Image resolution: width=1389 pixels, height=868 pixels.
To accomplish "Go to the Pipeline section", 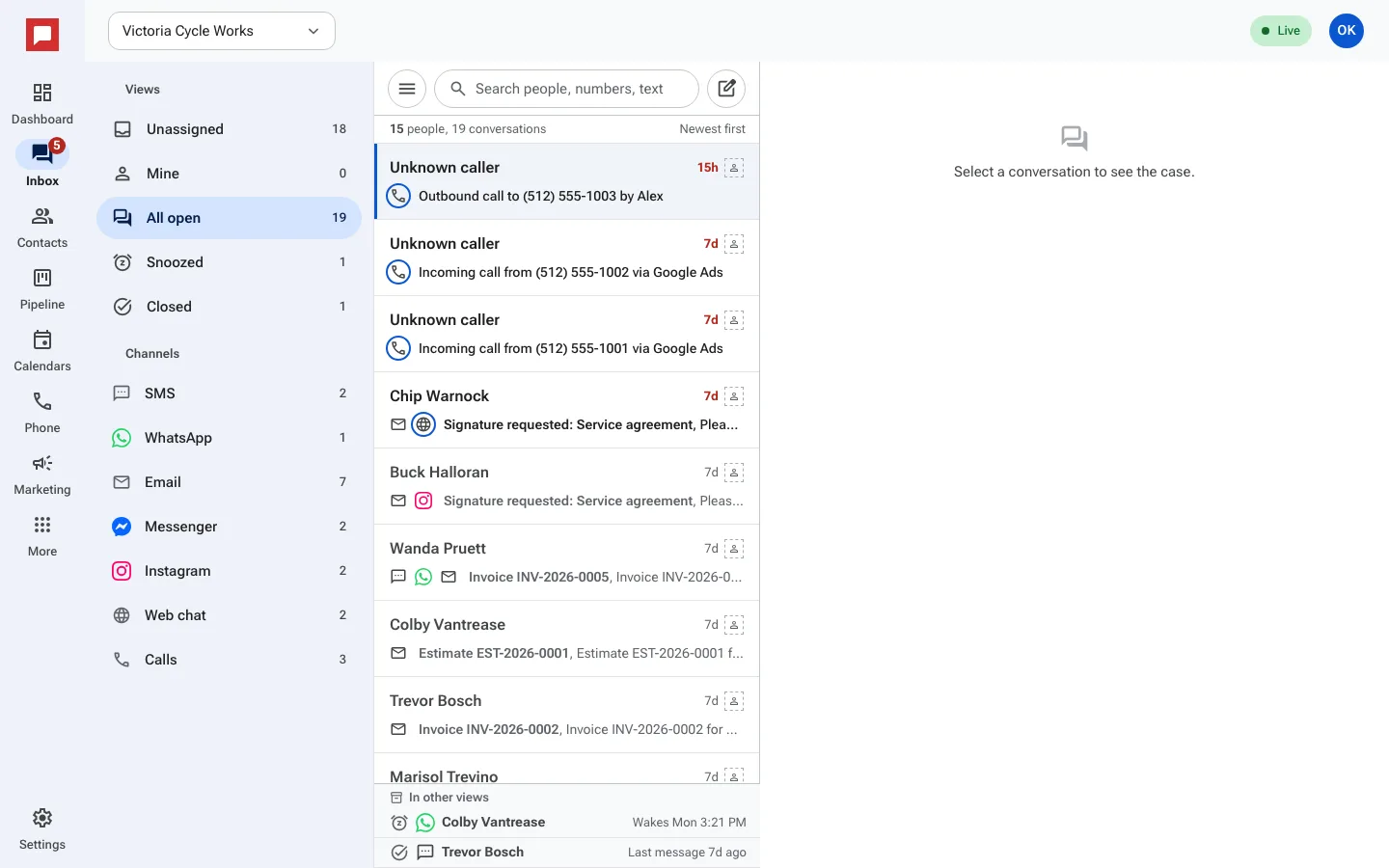I will 42,289.
